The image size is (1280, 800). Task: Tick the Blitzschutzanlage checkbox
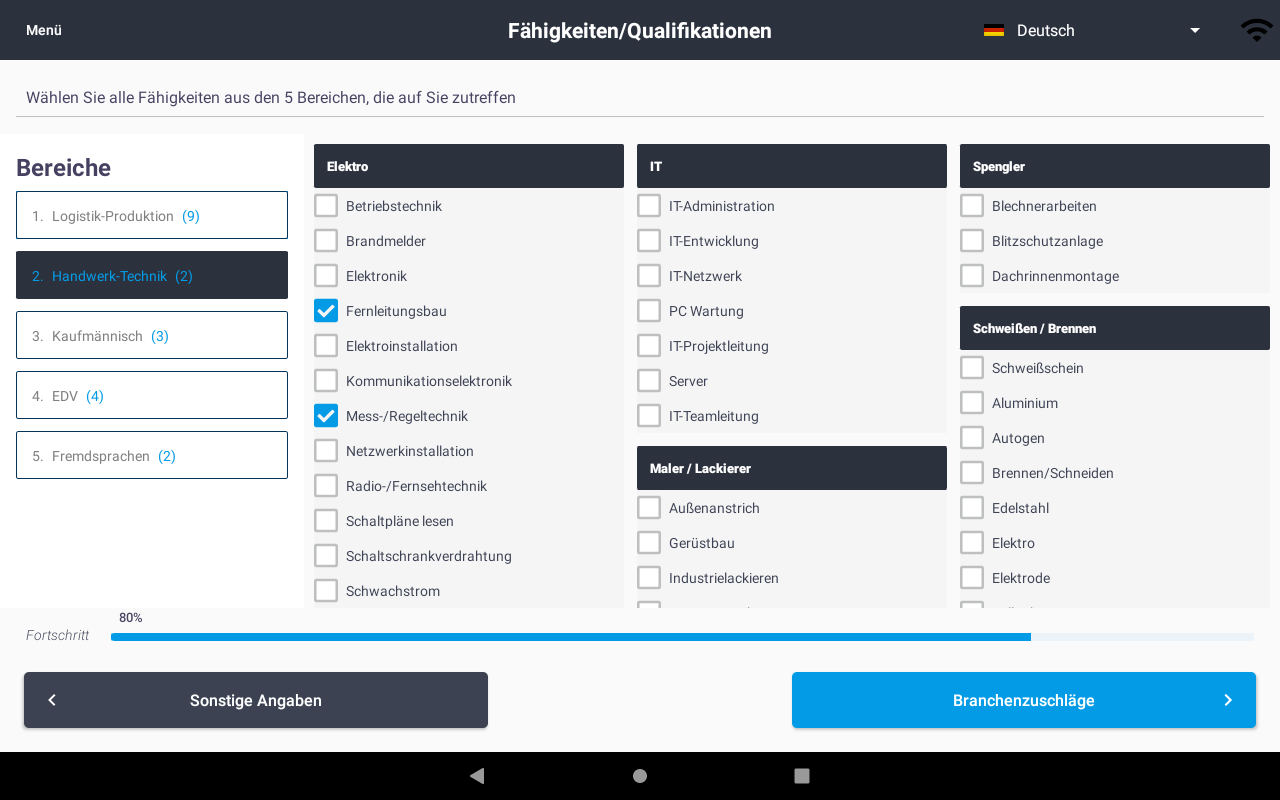pos(972,241)
